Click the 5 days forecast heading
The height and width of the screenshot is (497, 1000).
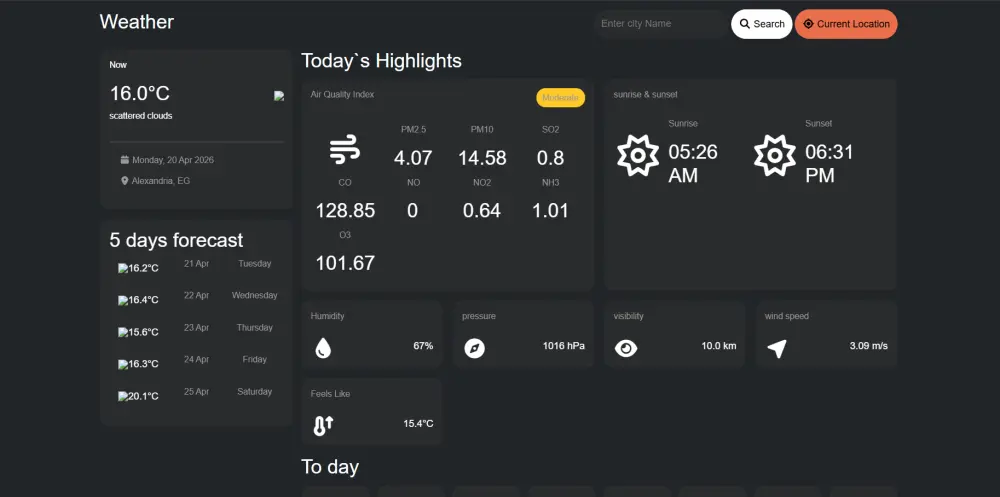pos(176,241)
